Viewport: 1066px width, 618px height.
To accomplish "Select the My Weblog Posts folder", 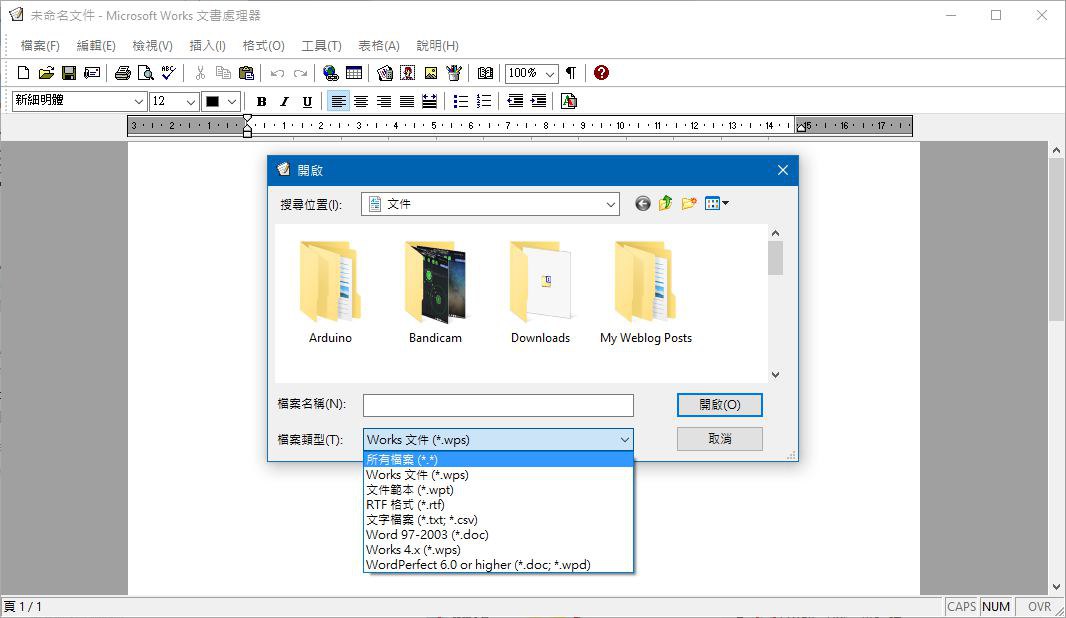I will (x=646, y=292).
